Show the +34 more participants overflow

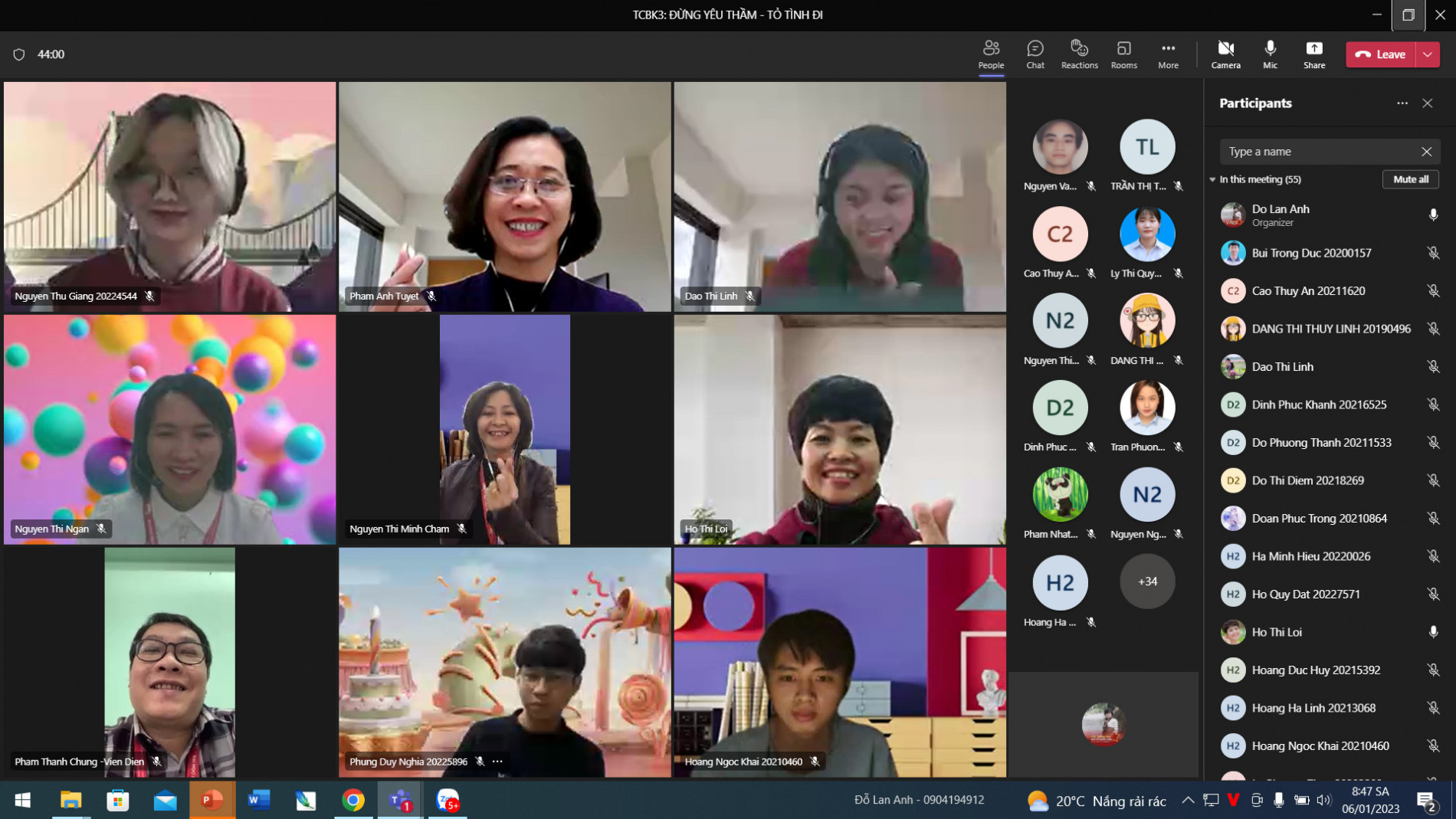1147,581
